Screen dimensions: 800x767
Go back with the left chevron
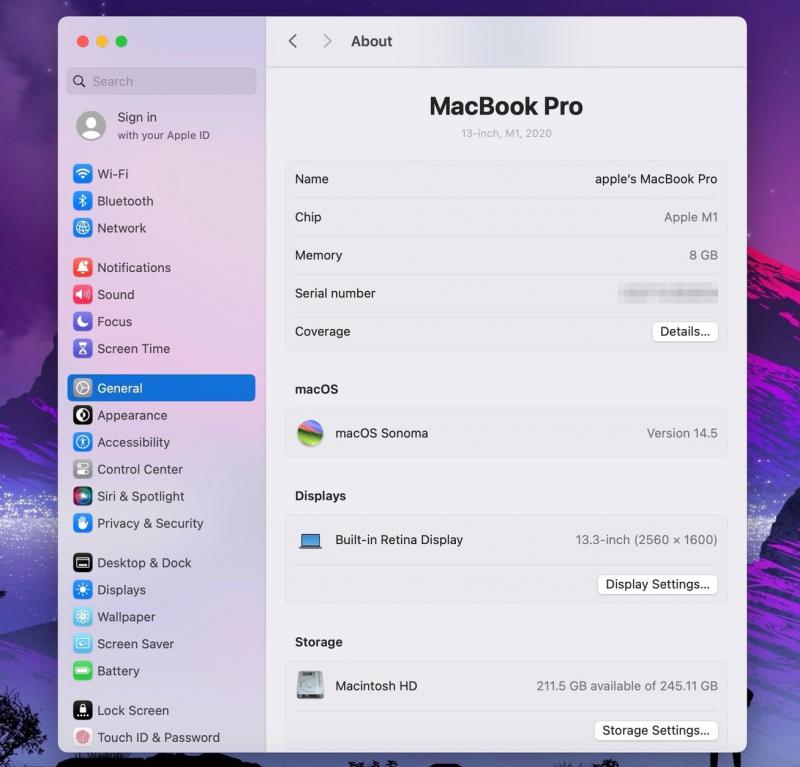tap(293, 41)
